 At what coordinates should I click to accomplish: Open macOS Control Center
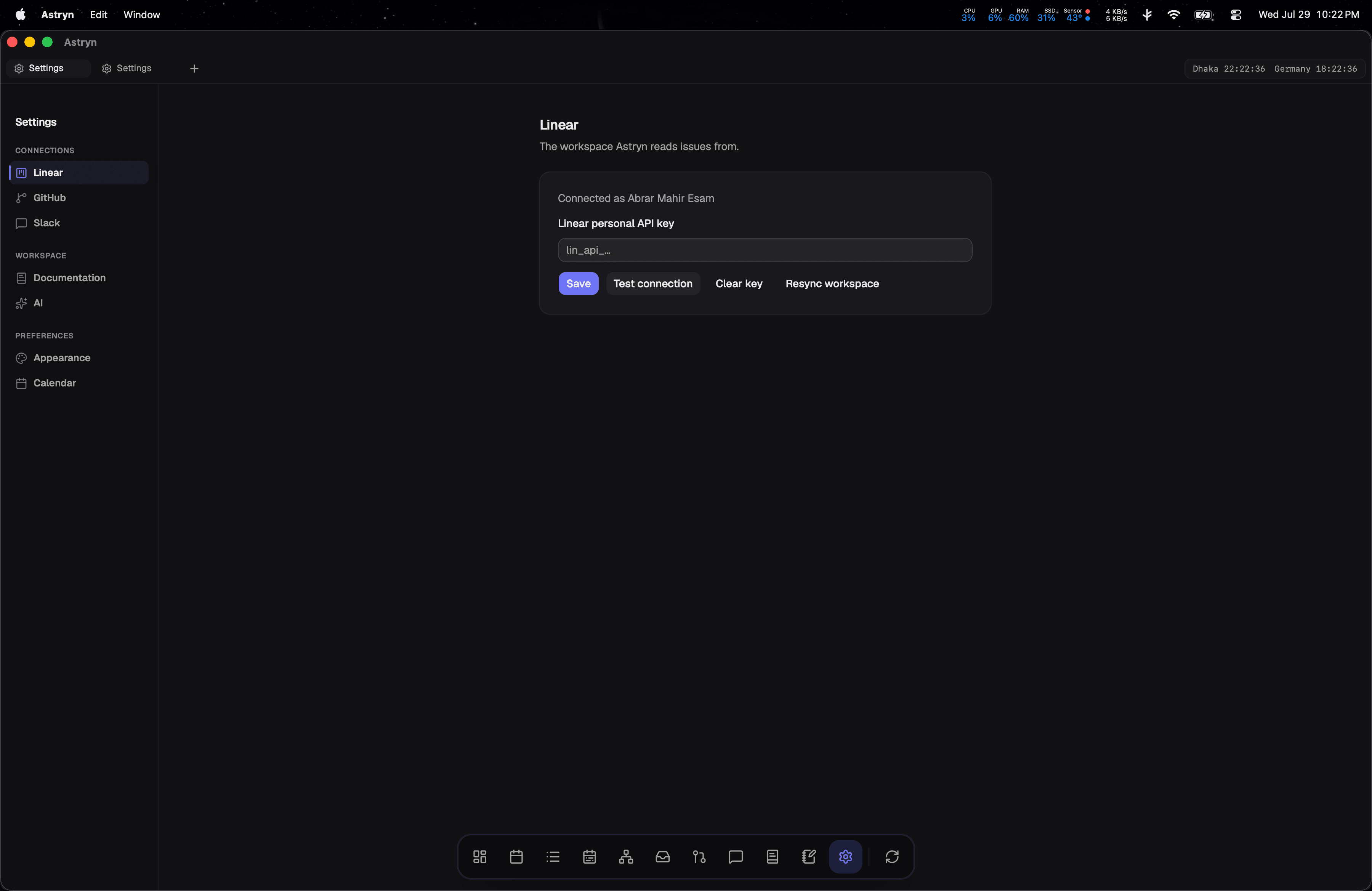(x=1236, y=15)
